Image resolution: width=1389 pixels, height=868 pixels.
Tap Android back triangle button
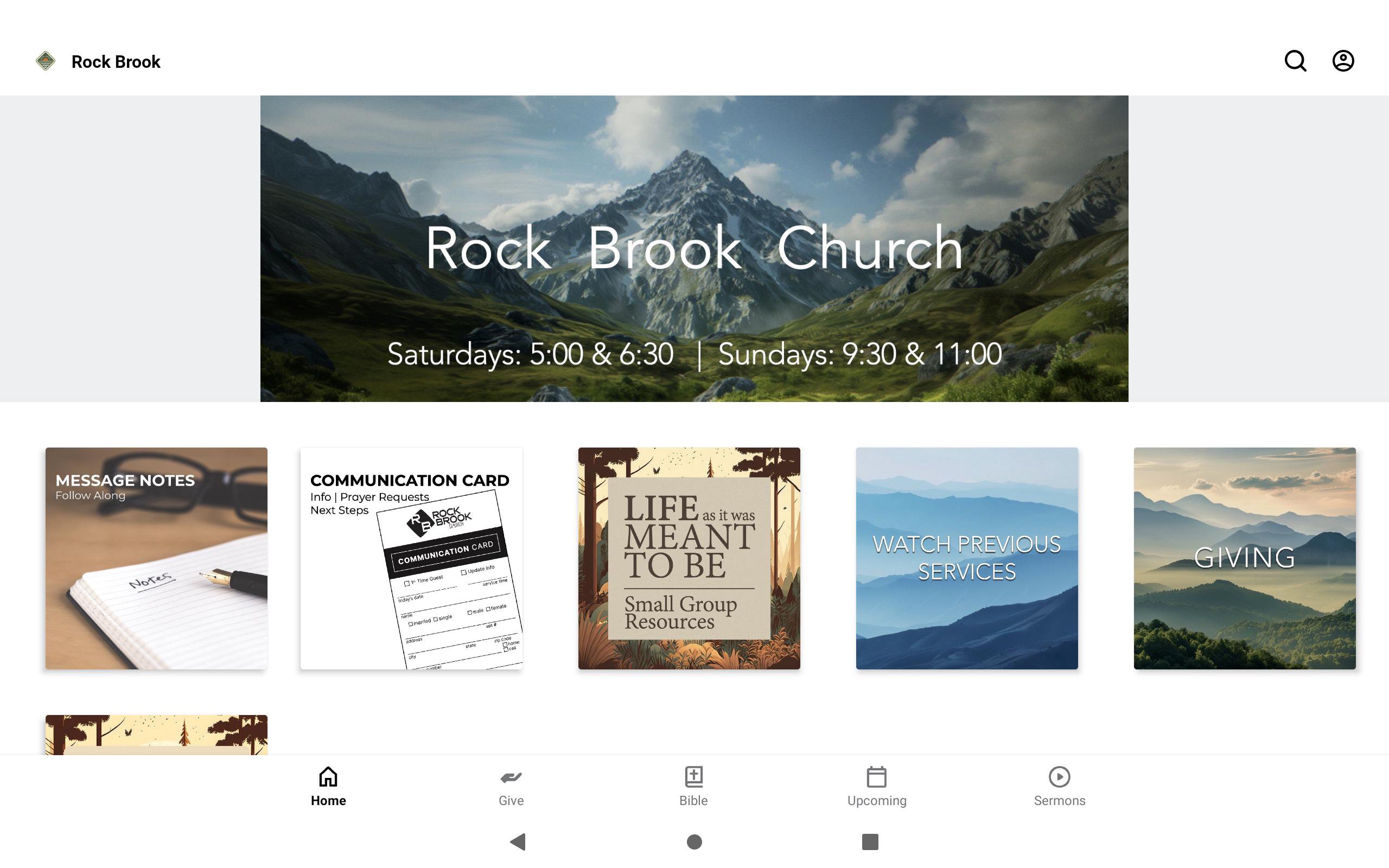point(518,842)
